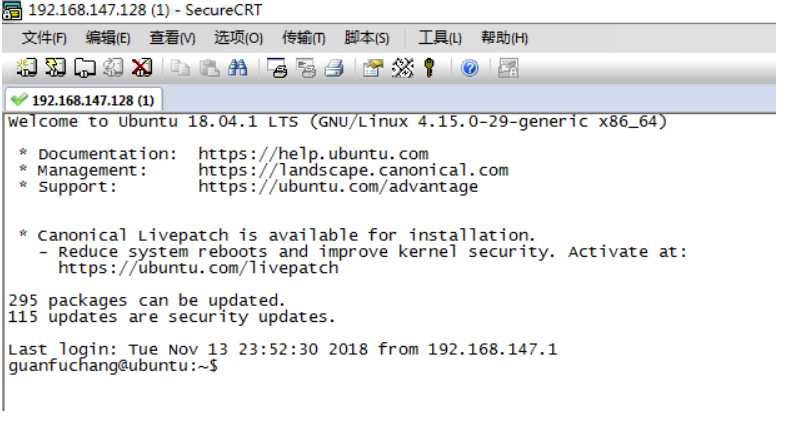This screenshot has height=428, width=787.
Task: Click the Print Screen toolbar icon
Action: pyautogui.click(x=279, y=69)
